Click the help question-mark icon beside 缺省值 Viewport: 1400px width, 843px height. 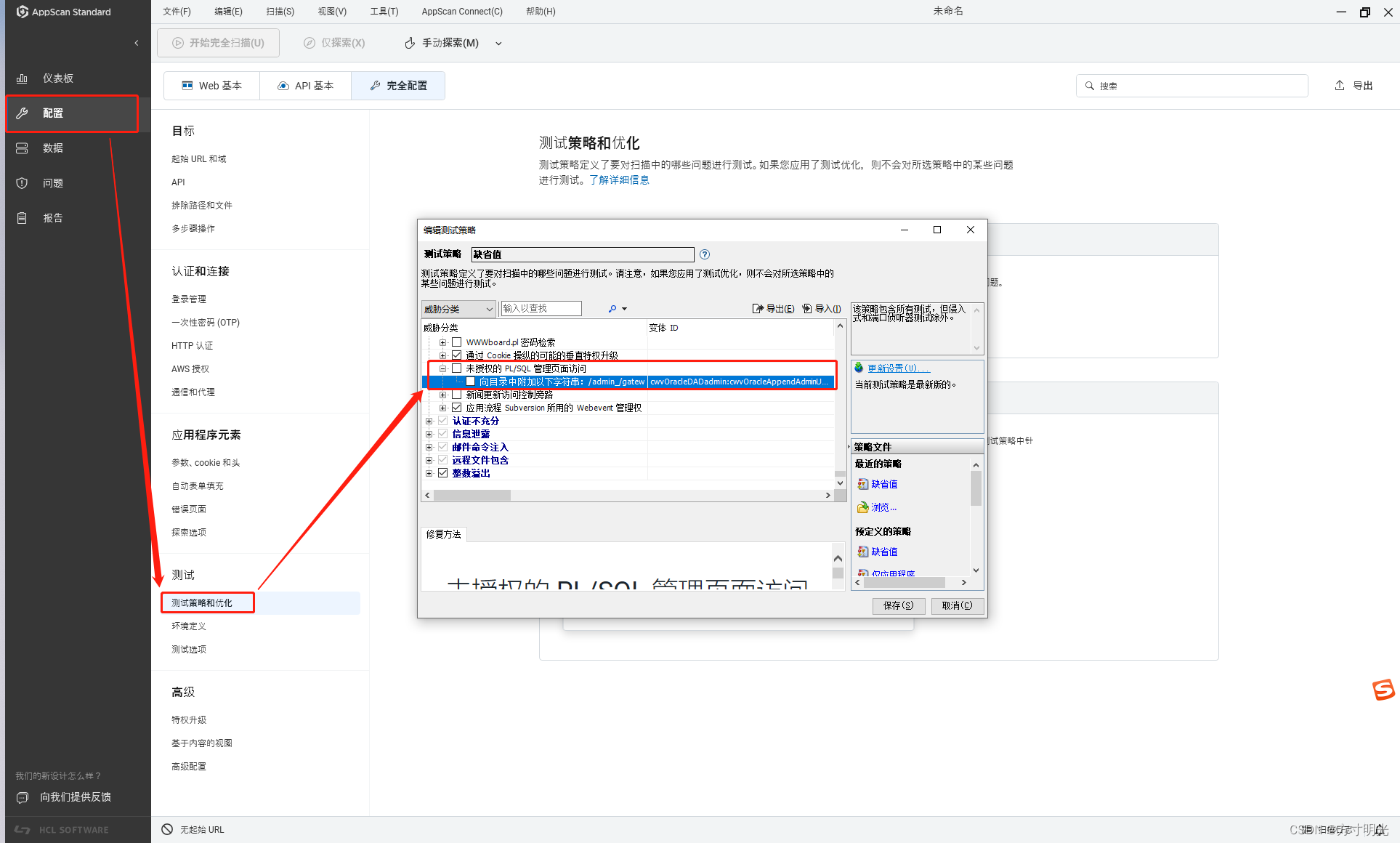pos(705,254)
